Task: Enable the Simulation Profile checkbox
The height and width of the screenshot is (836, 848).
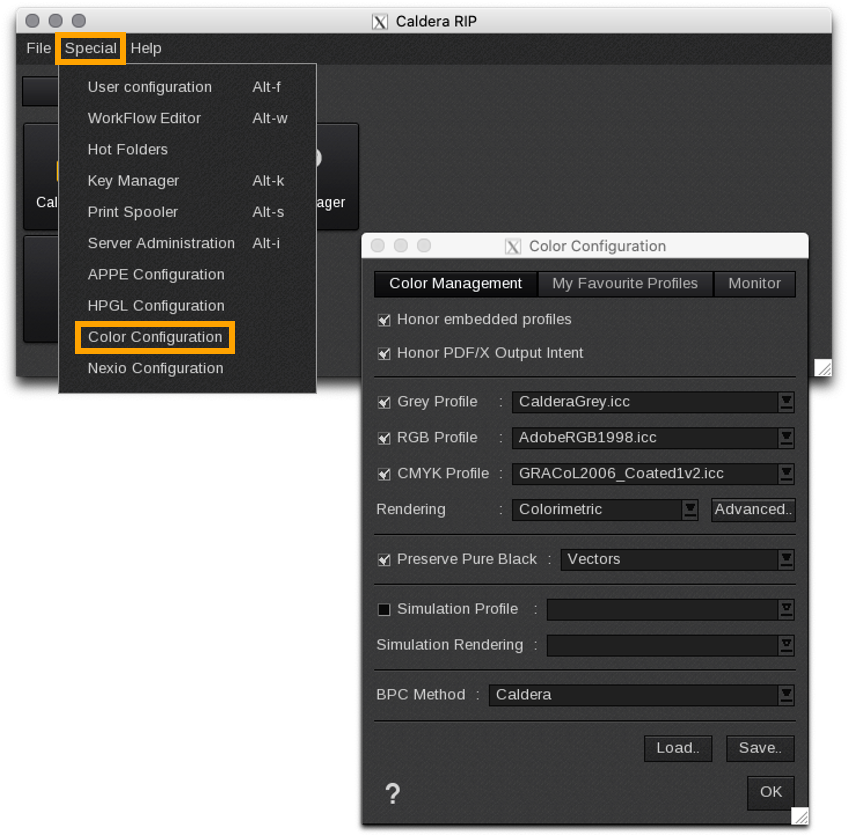Action: [384, 609]
